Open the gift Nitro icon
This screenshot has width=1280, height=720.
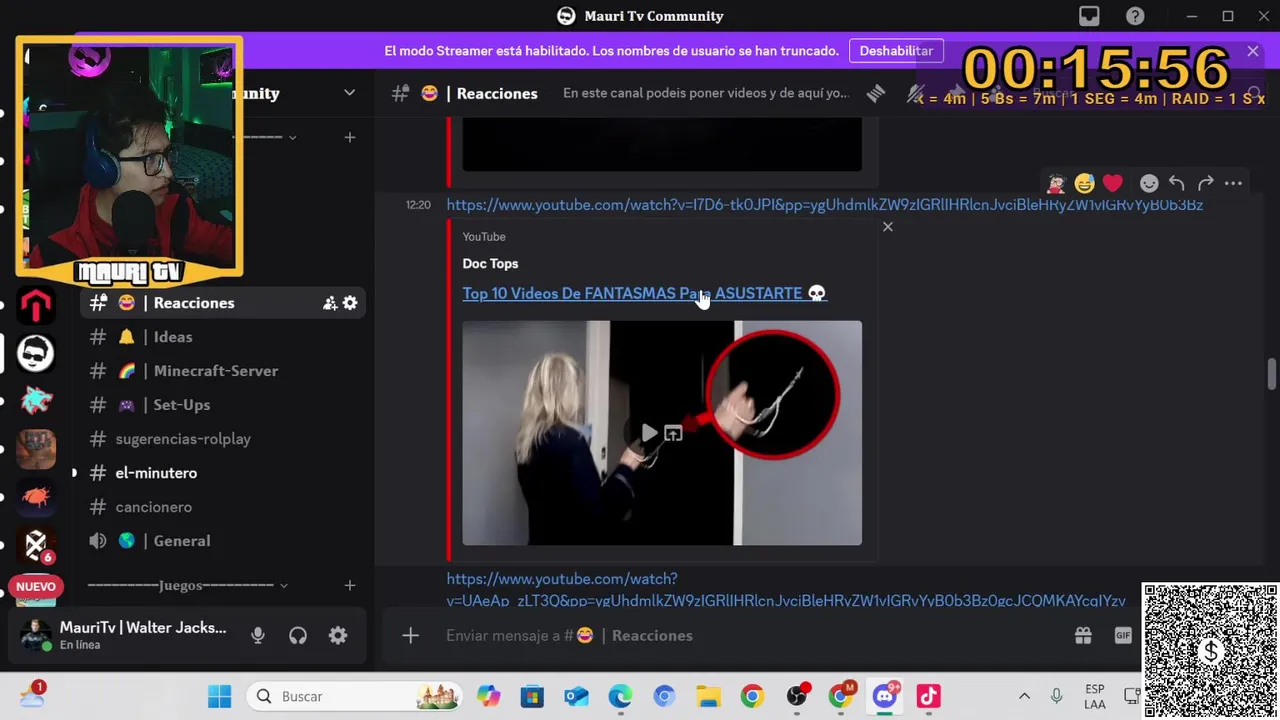click(x=1083, y=635)
